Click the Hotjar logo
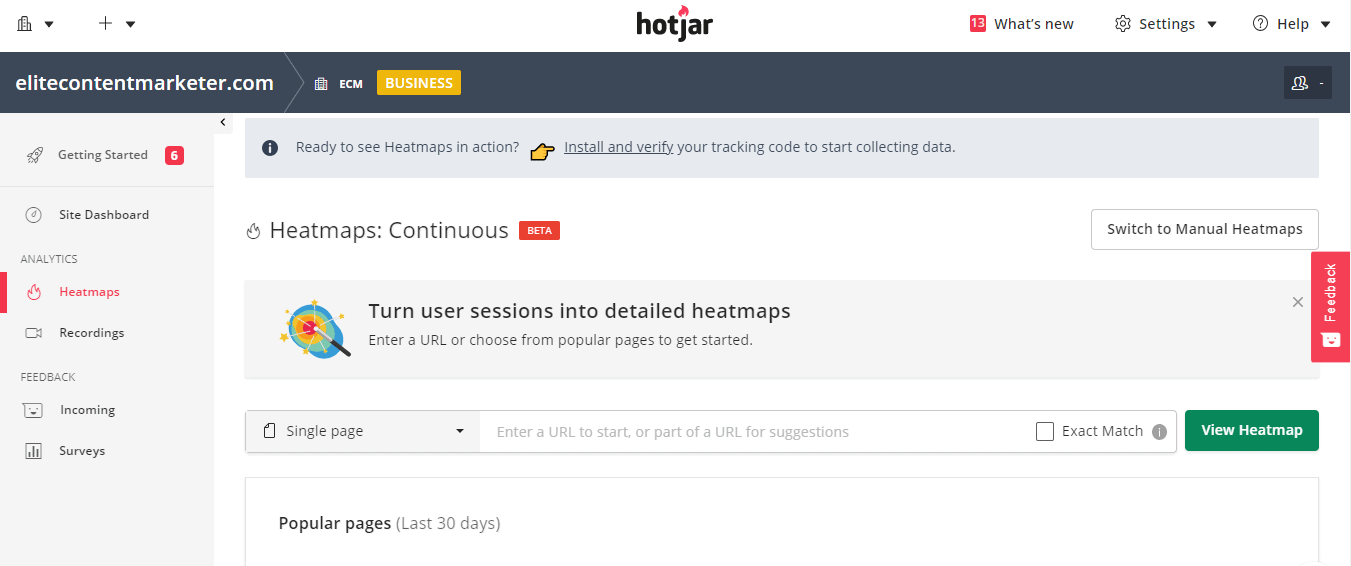This screenshot has width=1351, height=566. point(674,24)
